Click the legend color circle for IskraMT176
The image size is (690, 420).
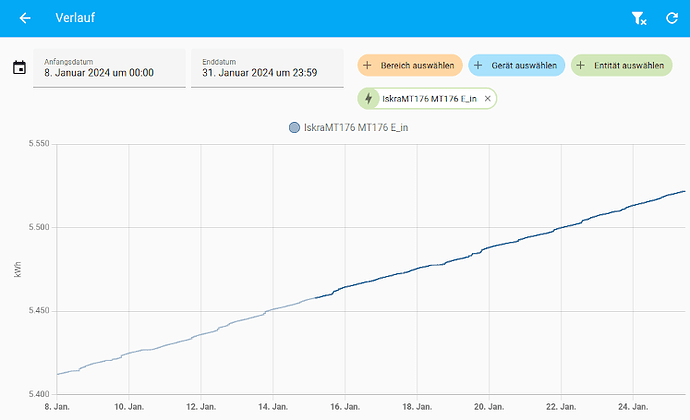294,128
